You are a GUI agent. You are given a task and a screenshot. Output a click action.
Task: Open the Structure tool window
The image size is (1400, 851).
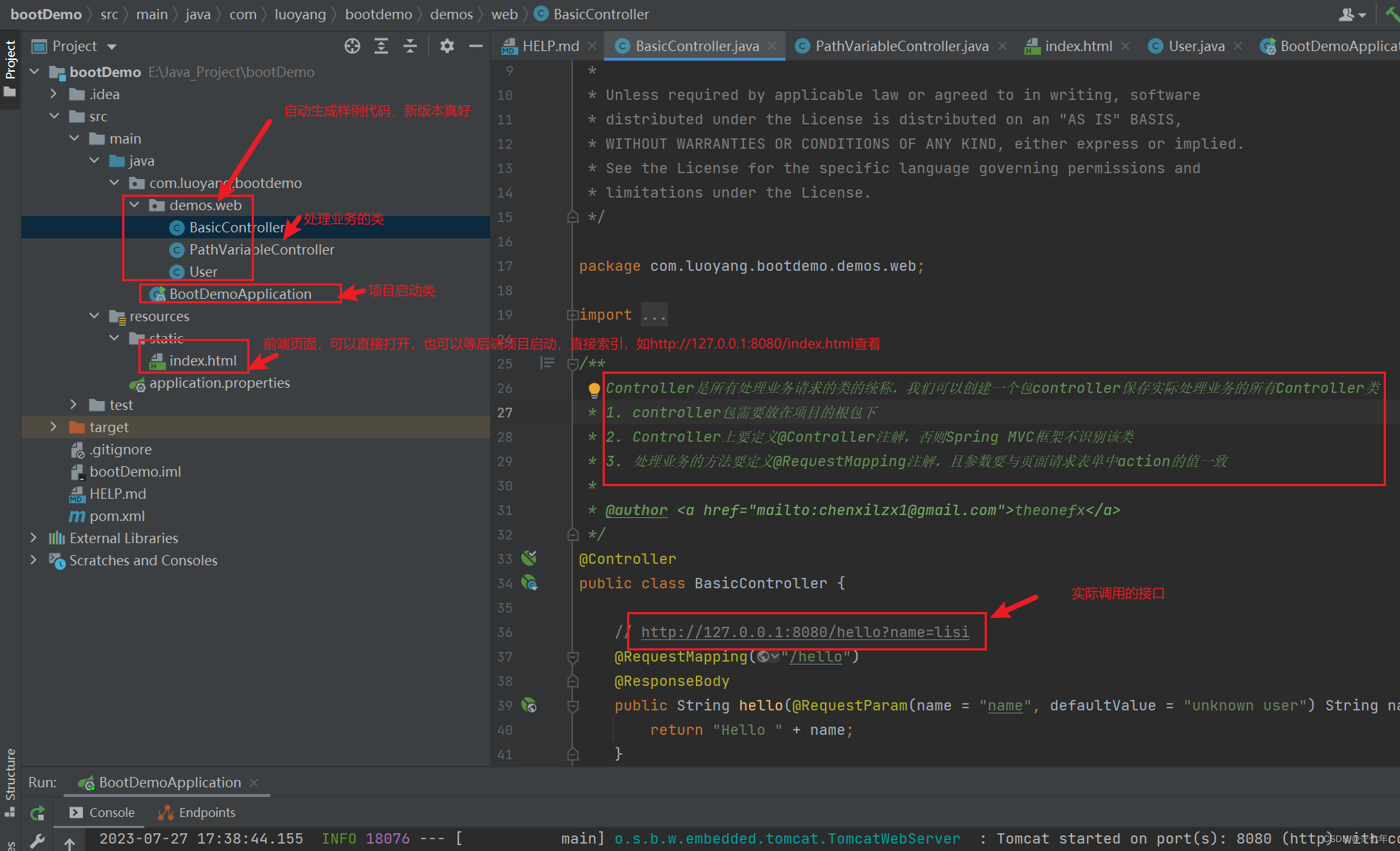(x=10, y=781)
